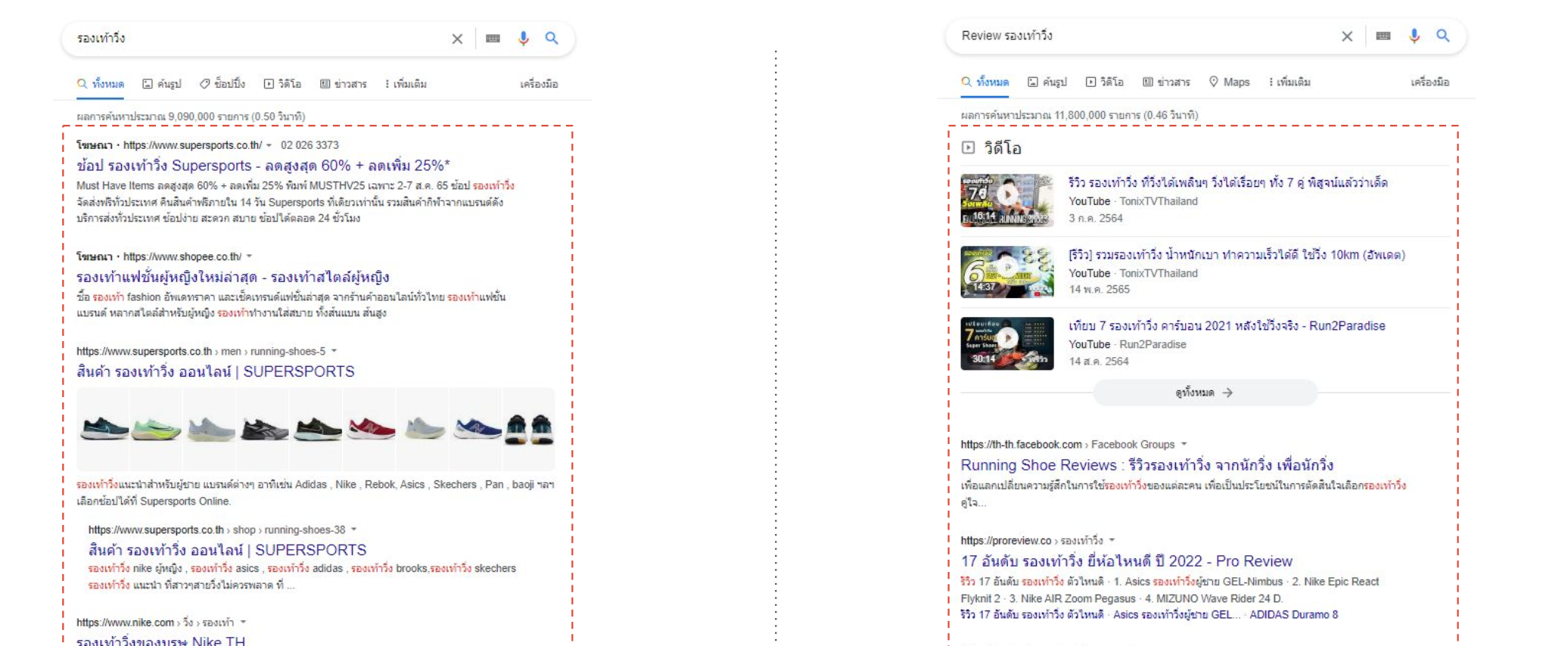Click the microphone icon in left search bar
1568x646 pixels.
523,39
